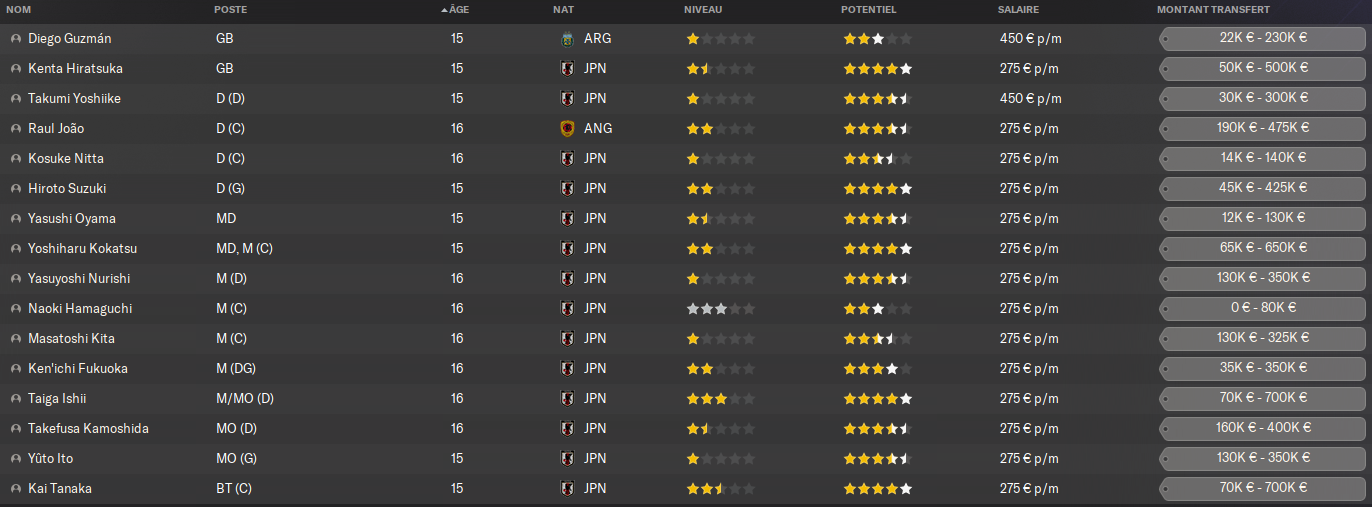Click the Angola flag in Raul João's row
This screenshot has width=1372, height=507.
(568, 129)
